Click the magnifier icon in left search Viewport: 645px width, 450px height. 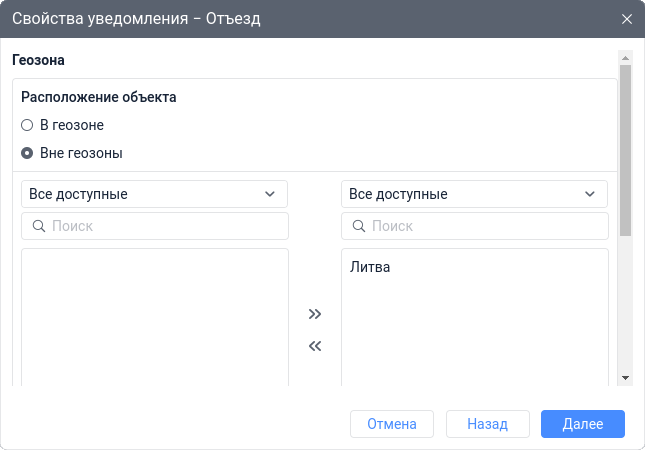[x=39, y=226]
